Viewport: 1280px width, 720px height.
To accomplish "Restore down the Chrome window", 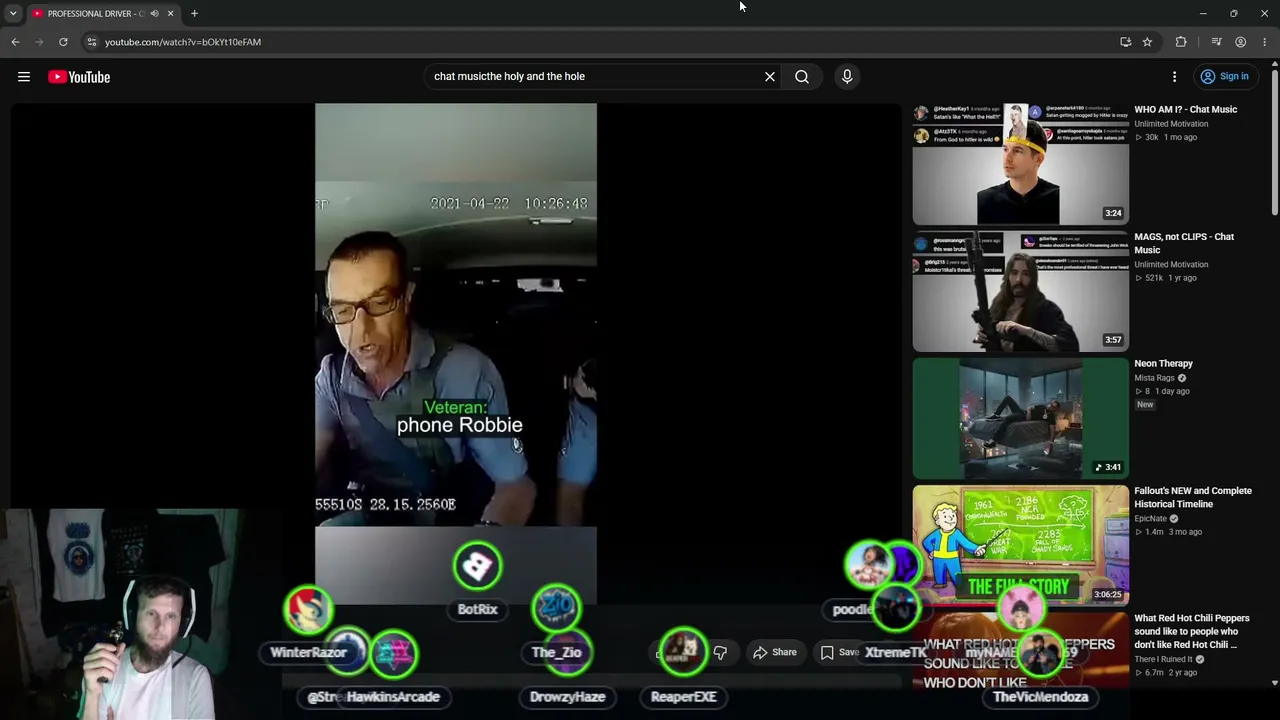I will [x=1234, y=13].
